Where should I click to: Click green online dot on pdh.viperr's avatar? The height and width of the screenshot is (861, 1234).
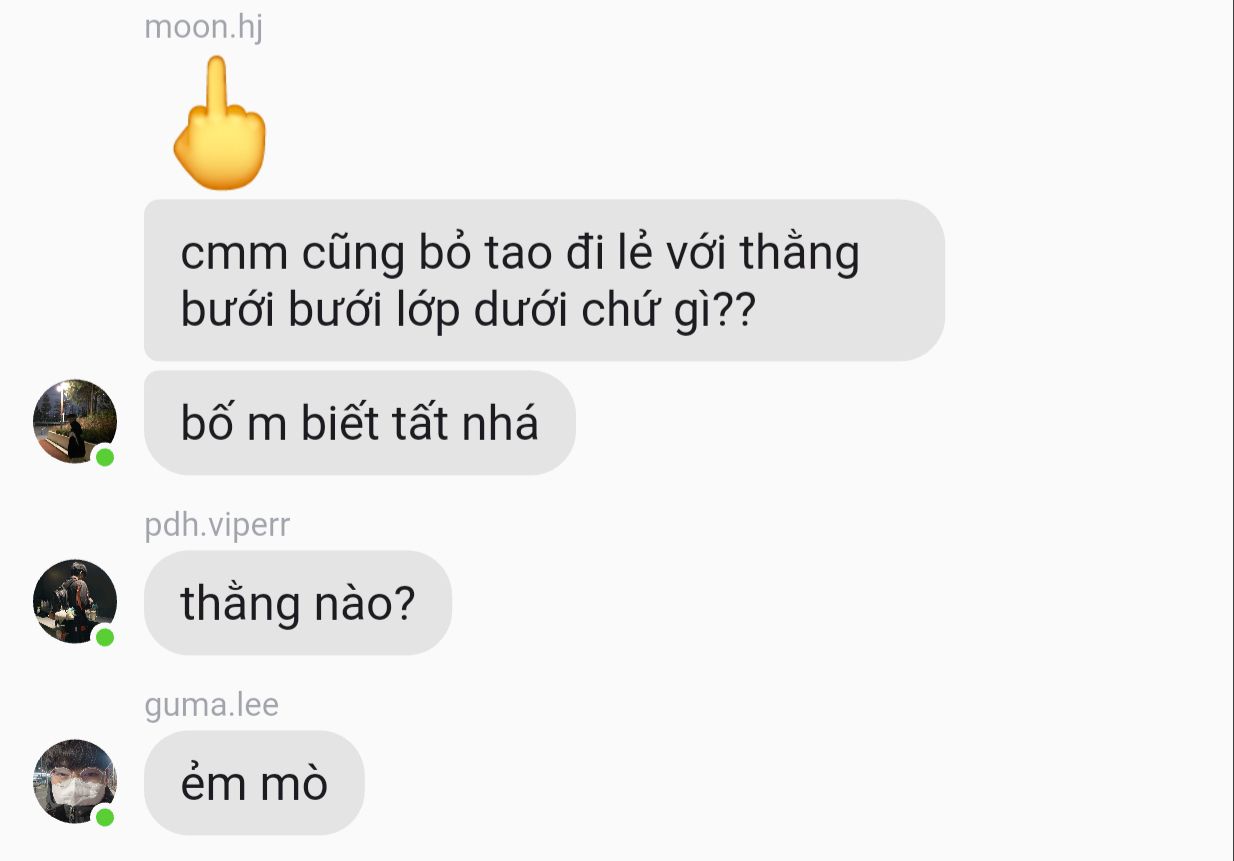(105, 637)
